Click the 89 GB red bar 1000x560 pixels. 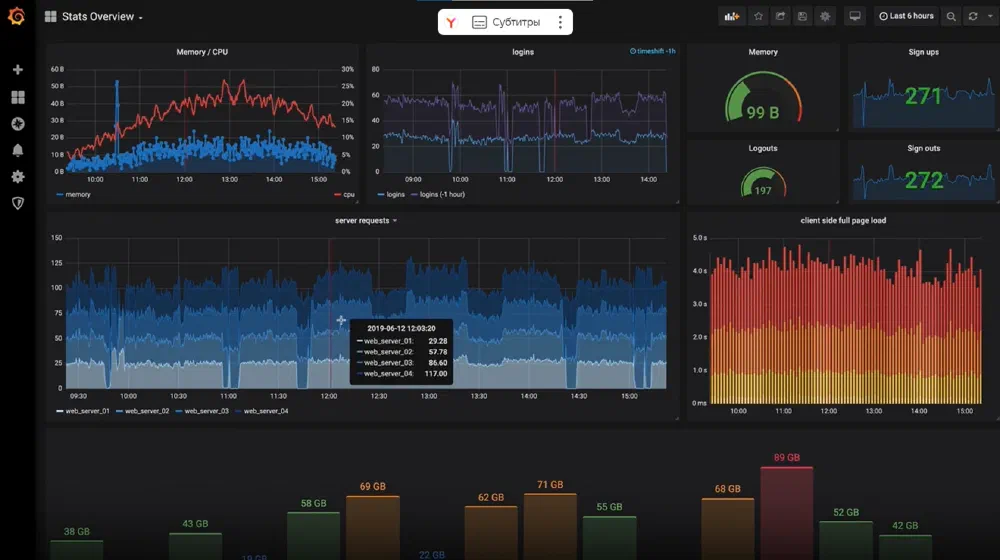point(786,513)
